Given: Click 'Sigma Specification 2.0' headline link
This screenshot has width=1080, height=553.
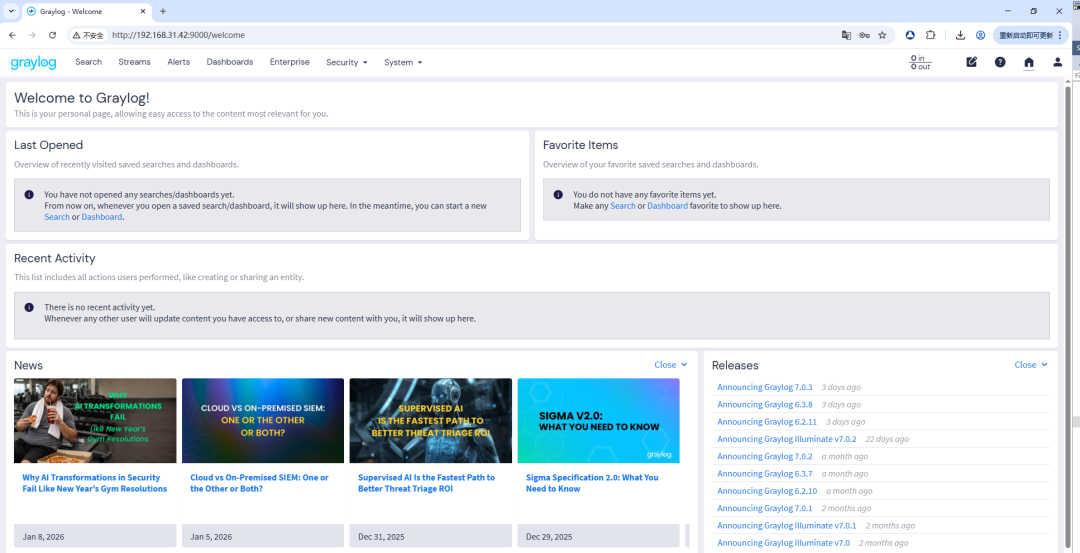Looking at the screenshot, I should (592, 483).
